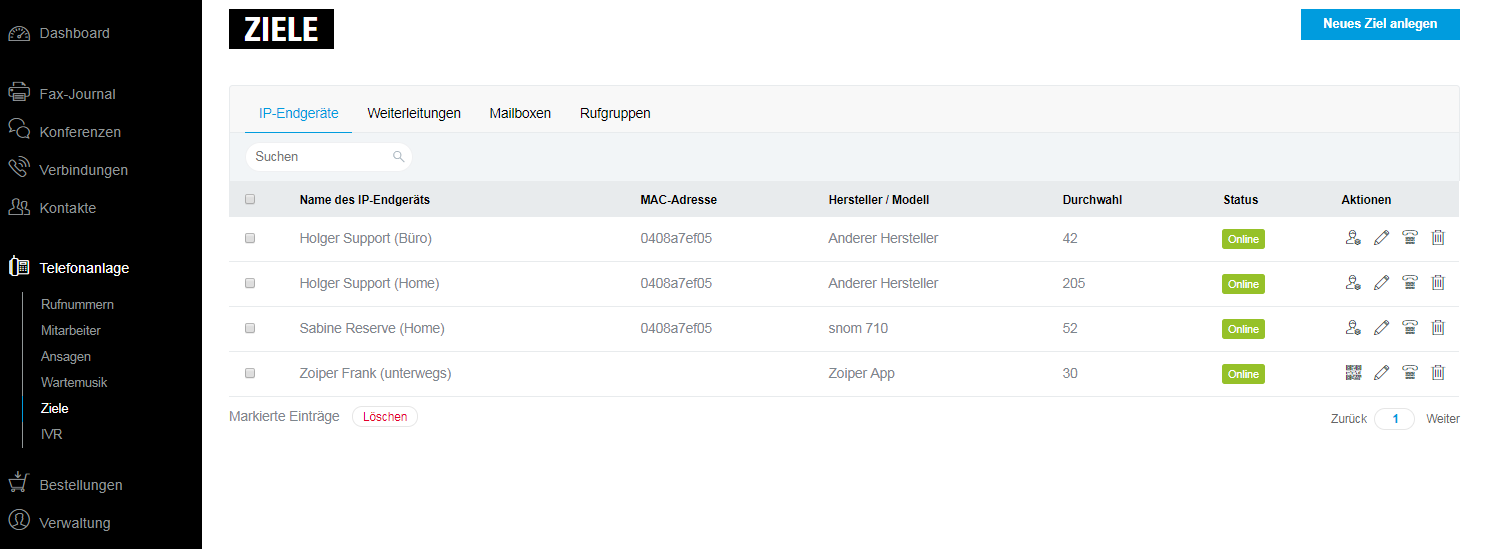Click the Fax-Journal printer icon
This screenshot has width=1495, height=549.
[19, 94]
